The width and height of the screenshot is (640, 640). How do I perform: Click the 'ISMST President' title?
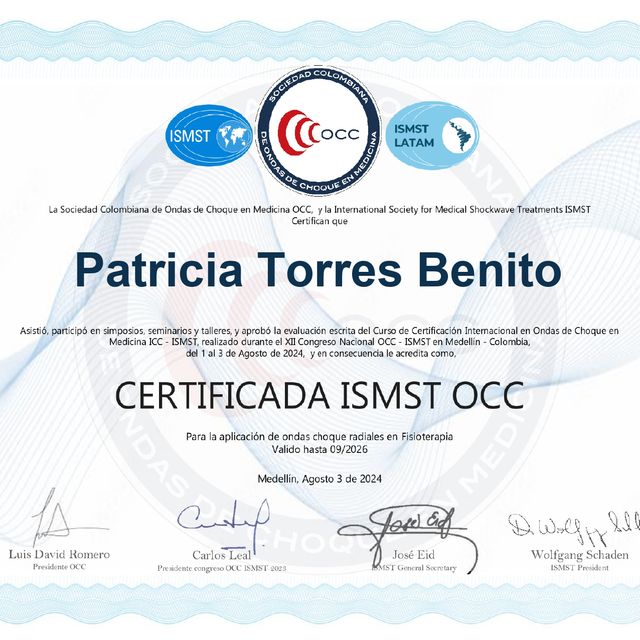[x=580, y=567]
